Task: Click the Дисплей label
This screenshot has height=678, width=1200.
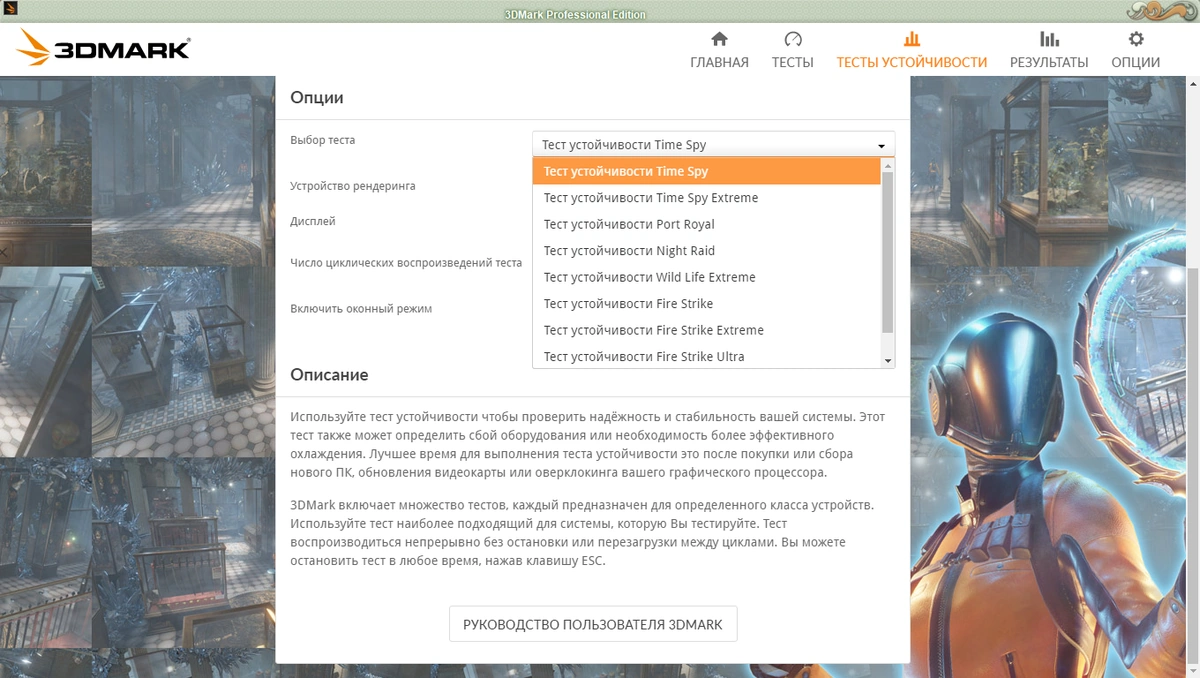Action: (x=313, y=221)
